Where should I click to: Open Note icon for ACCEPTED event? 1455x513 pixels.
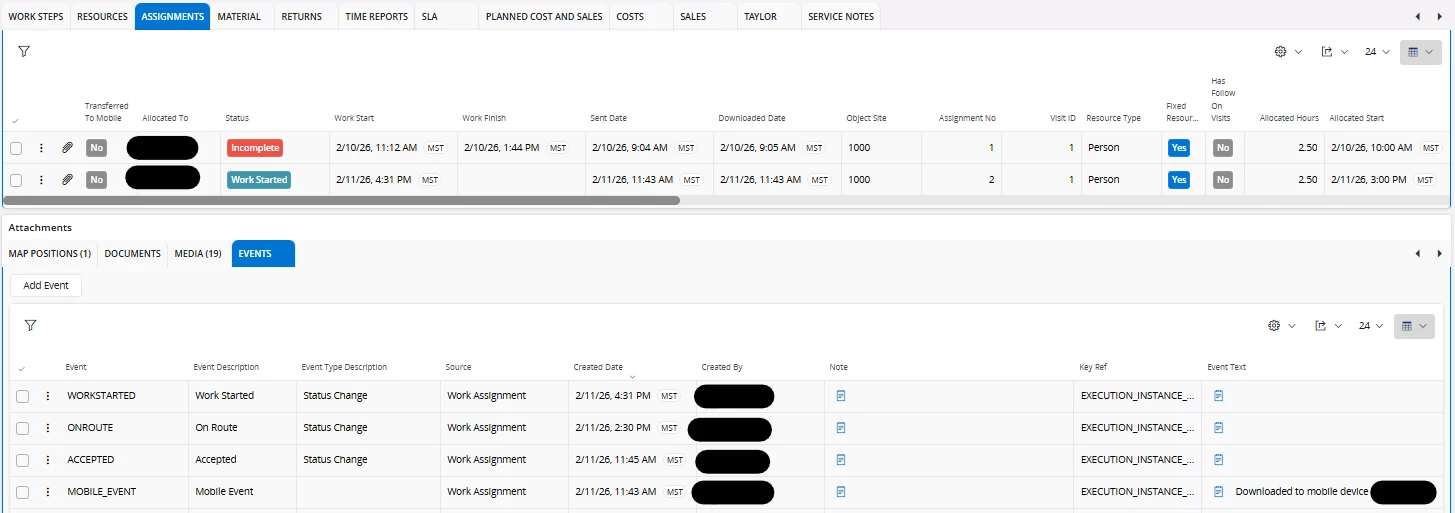click(x=841, y=460)
